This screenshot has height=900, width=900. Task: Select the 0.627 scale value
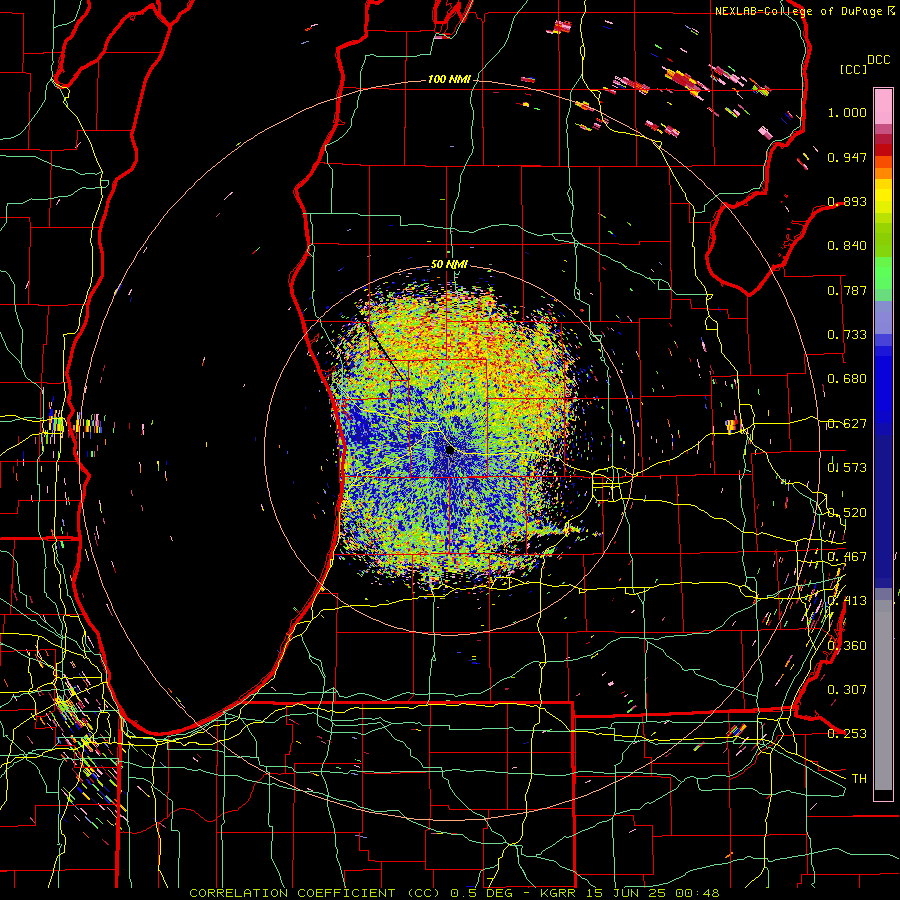(847, 424)
